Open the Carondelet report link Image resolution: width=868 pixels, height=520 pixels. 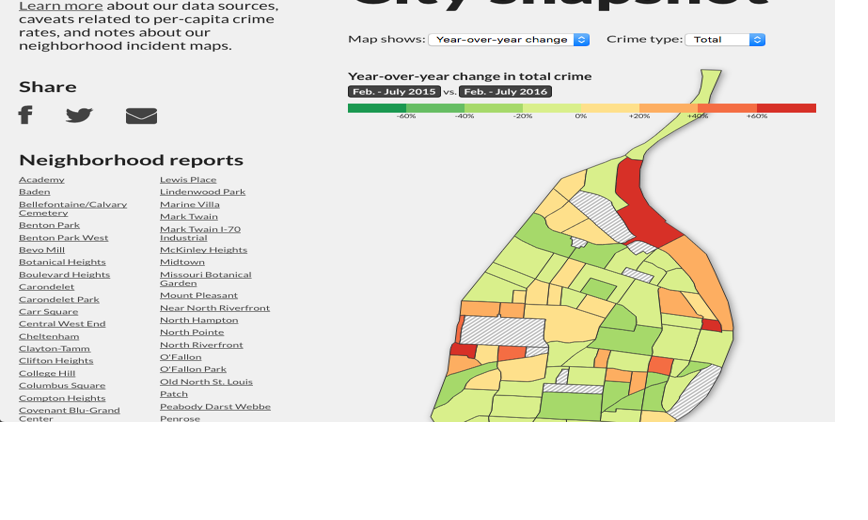coord(46,287)
